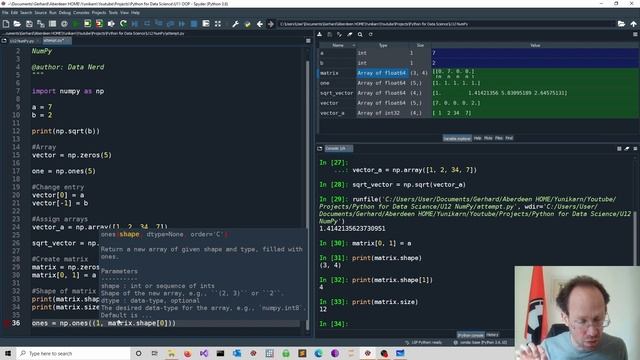Search variables magnifier icon

(x=360, y=35)
